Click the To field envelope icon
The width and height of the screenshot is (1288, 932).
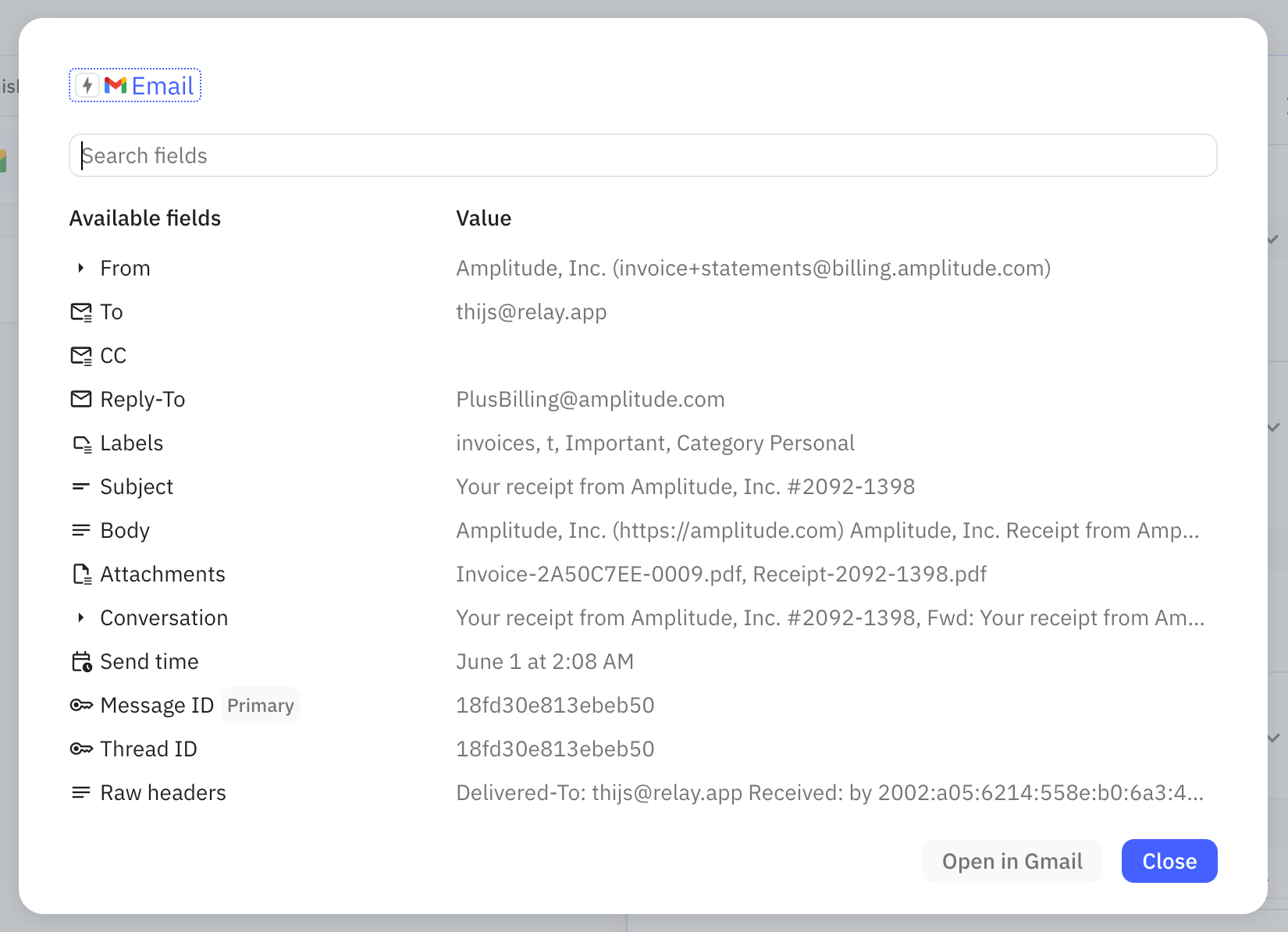tap(81, 312)
